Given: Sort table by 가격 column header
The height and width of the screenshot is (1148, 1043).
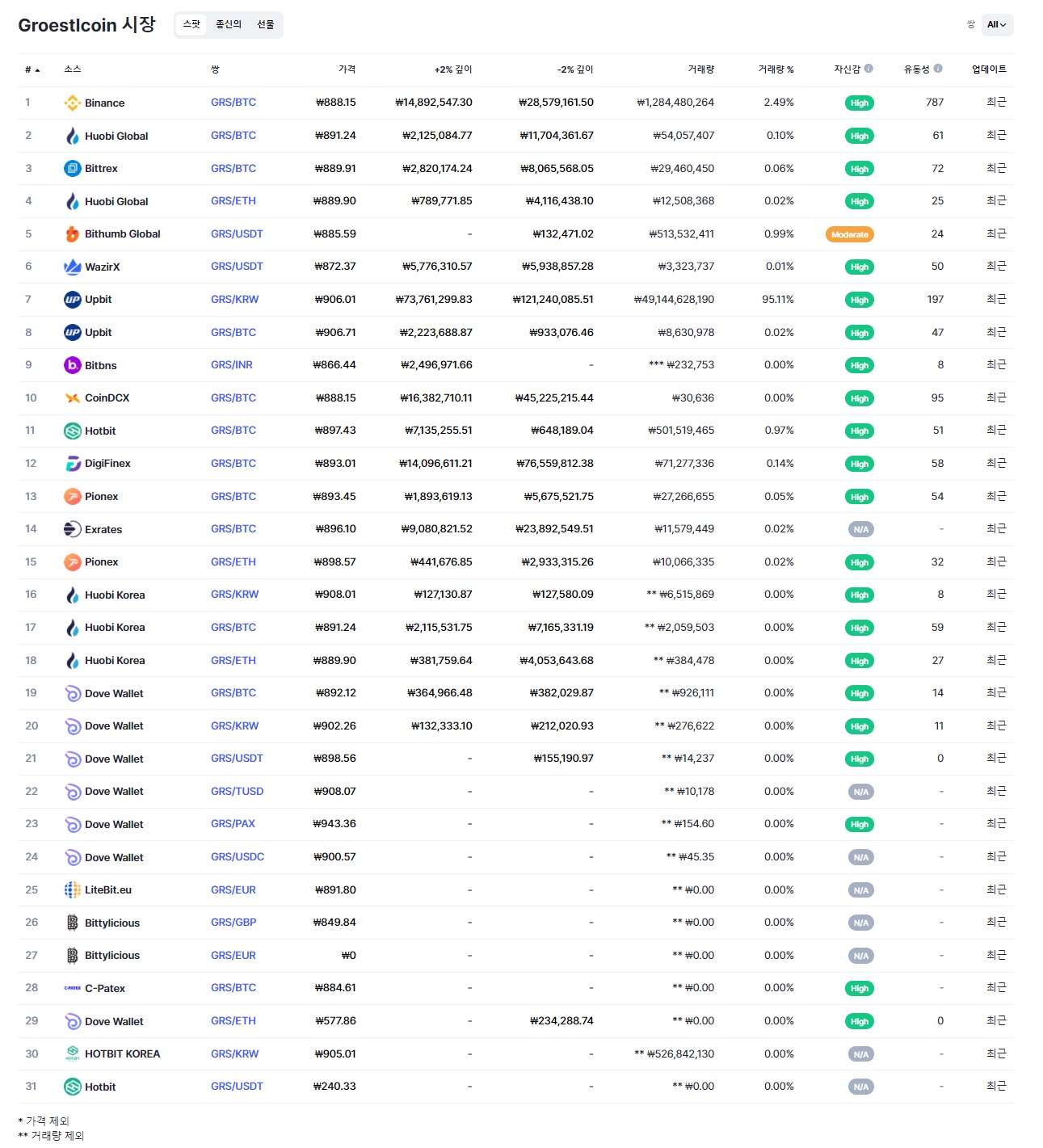Looking at the screenshot, I should [347, 69].
